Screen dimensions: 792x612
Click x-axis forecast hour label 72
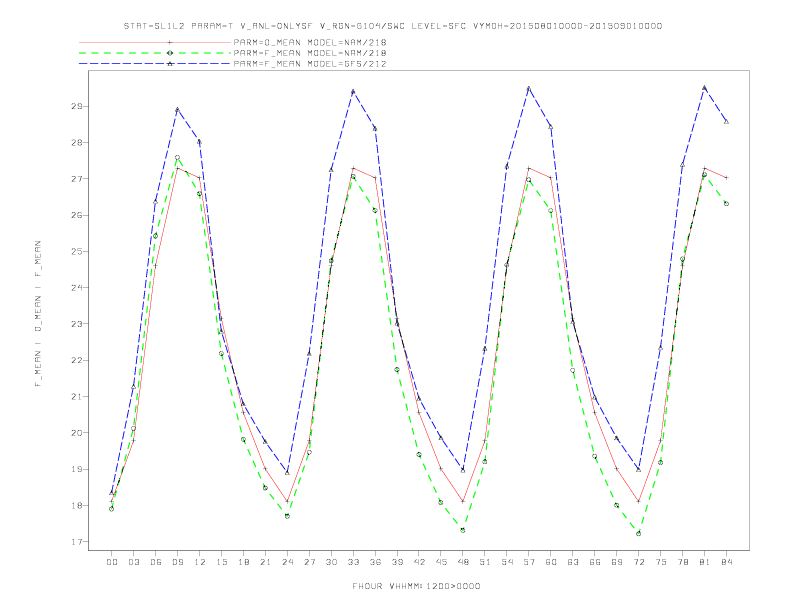point(639,562)
